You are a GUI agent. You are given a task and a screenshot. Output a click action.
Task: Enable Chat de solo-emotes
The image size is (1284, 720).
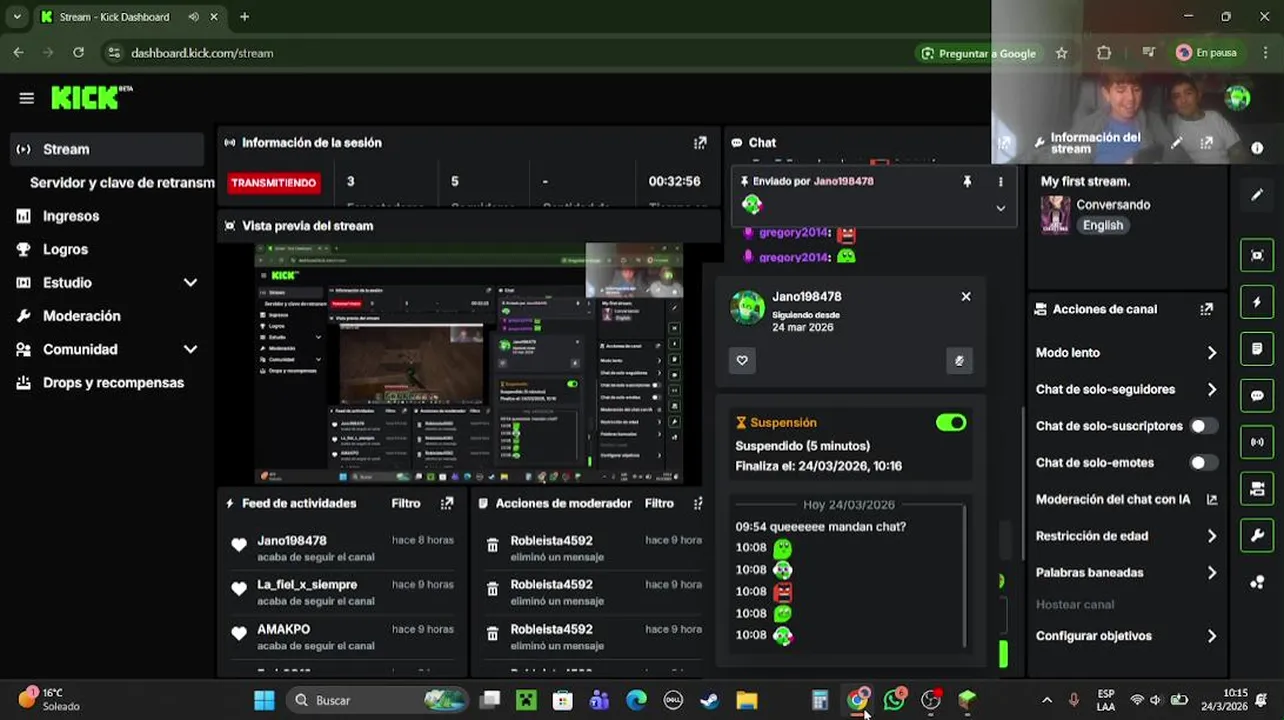[1203, 463]
